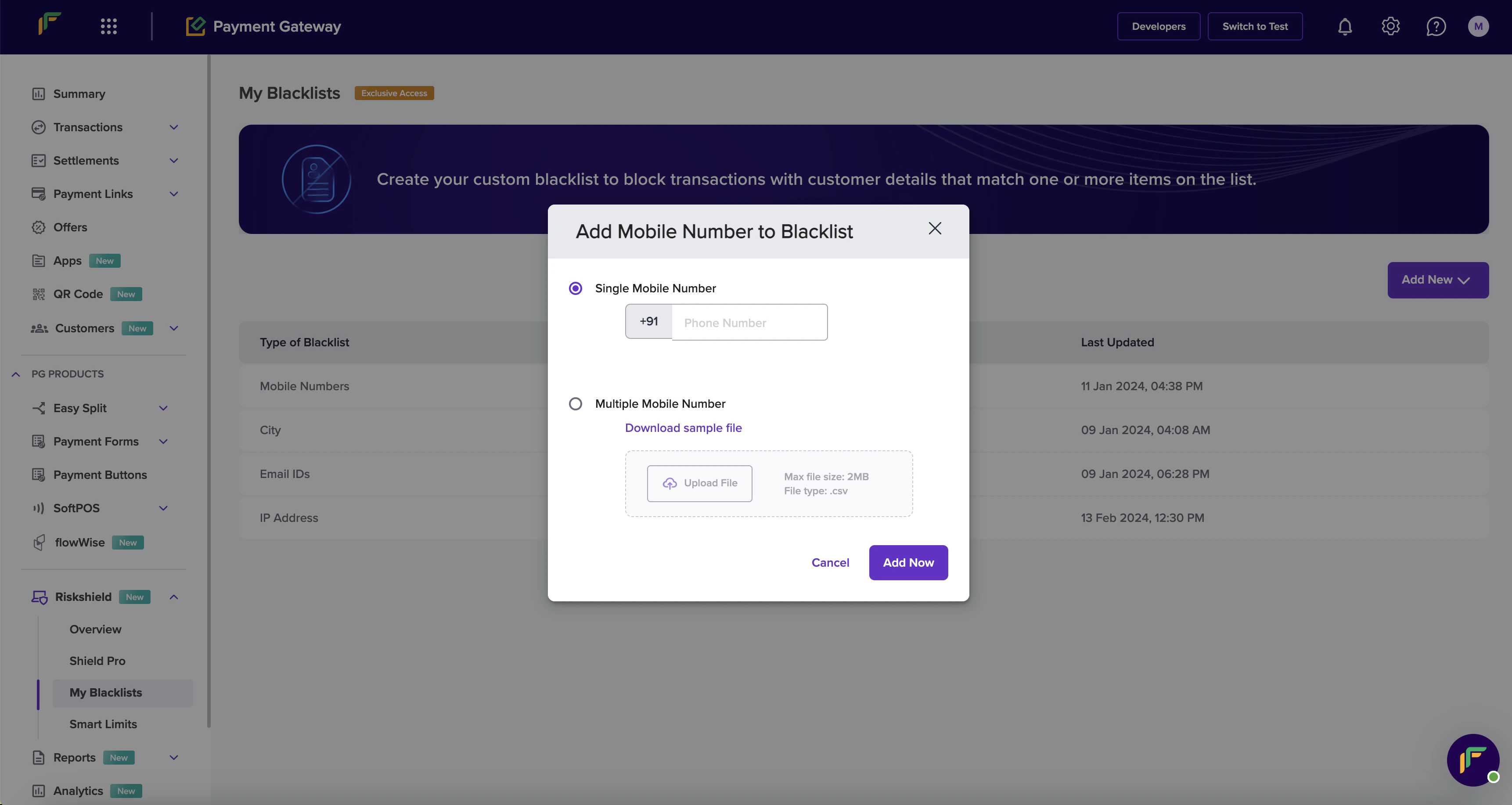
Task: Open the notifications bell icon
Action: 1345,26
